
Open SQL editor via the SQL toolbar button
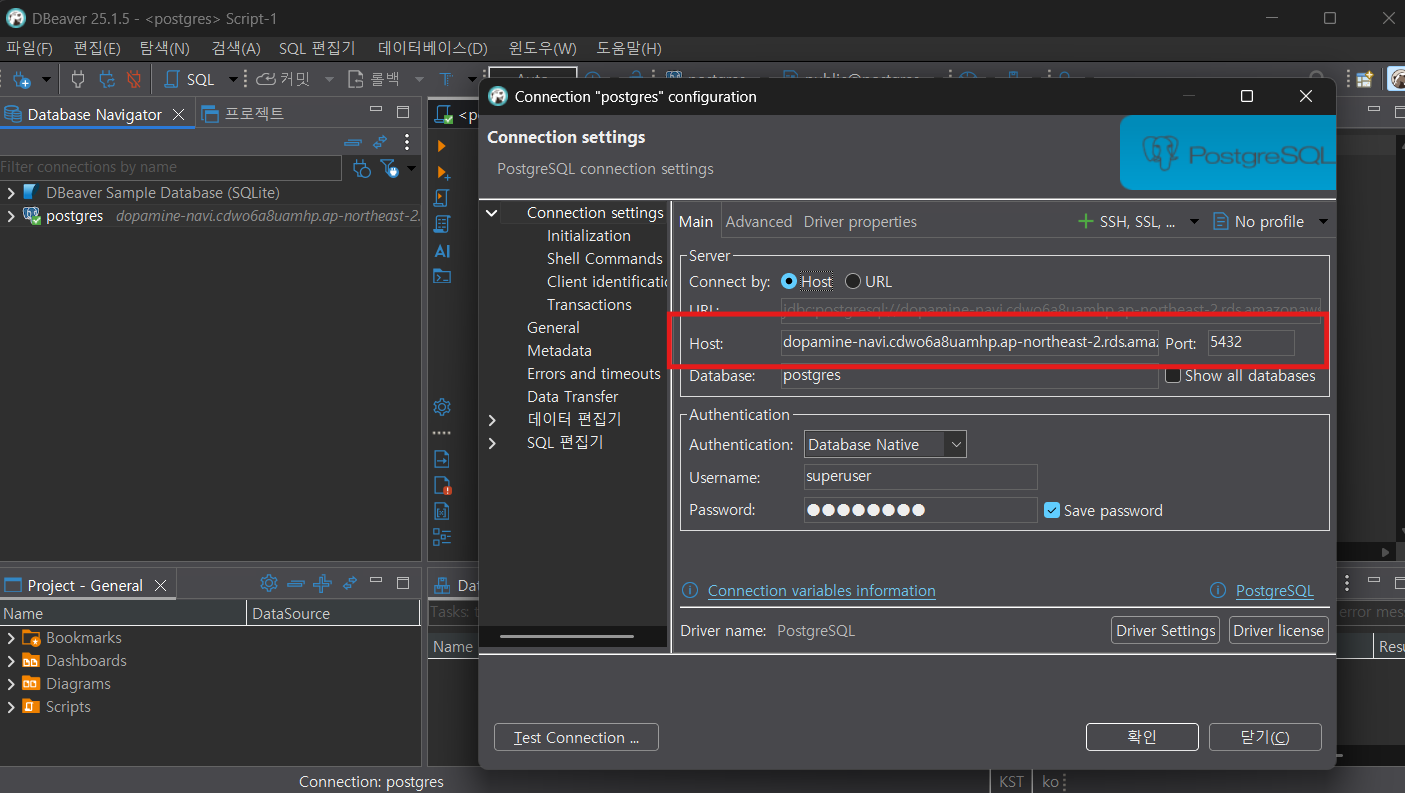click(x=190, y=79)
